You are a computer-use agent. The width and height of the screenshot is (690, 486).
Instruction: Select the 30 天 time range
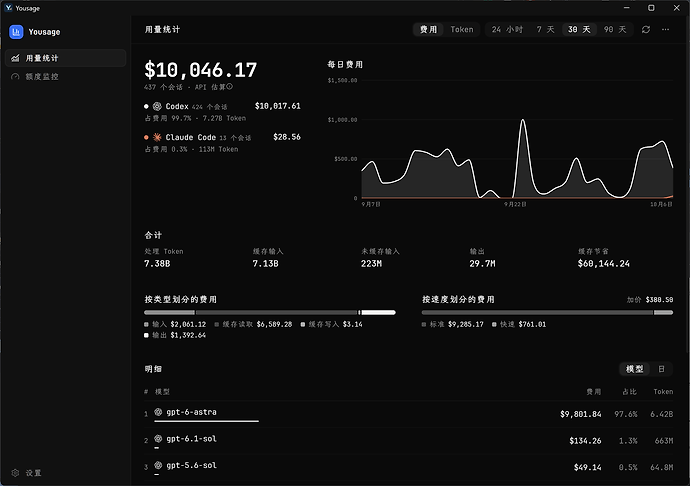579,29
